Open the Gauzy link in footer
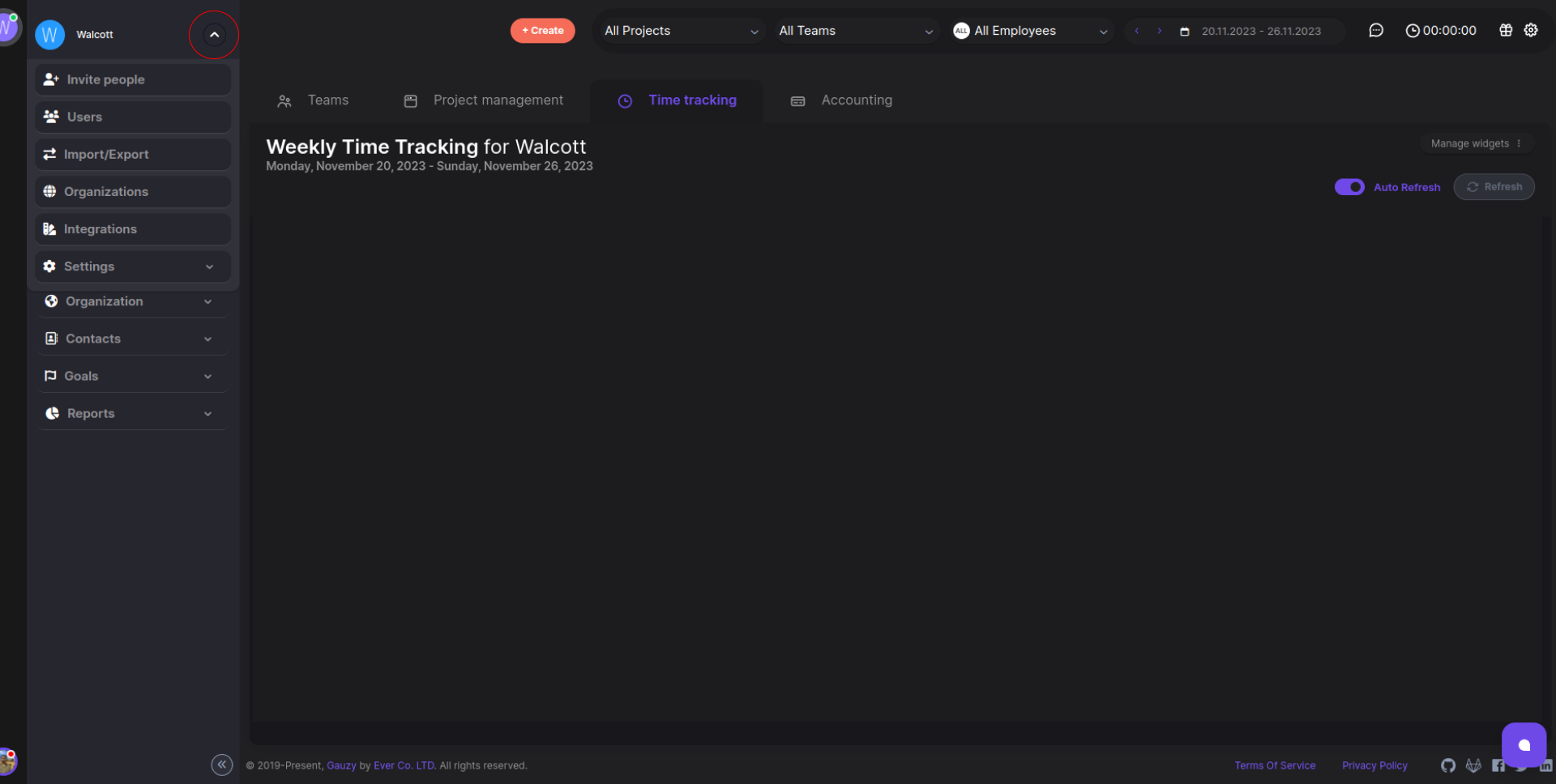1556x784 pixels. coord(341,765)
